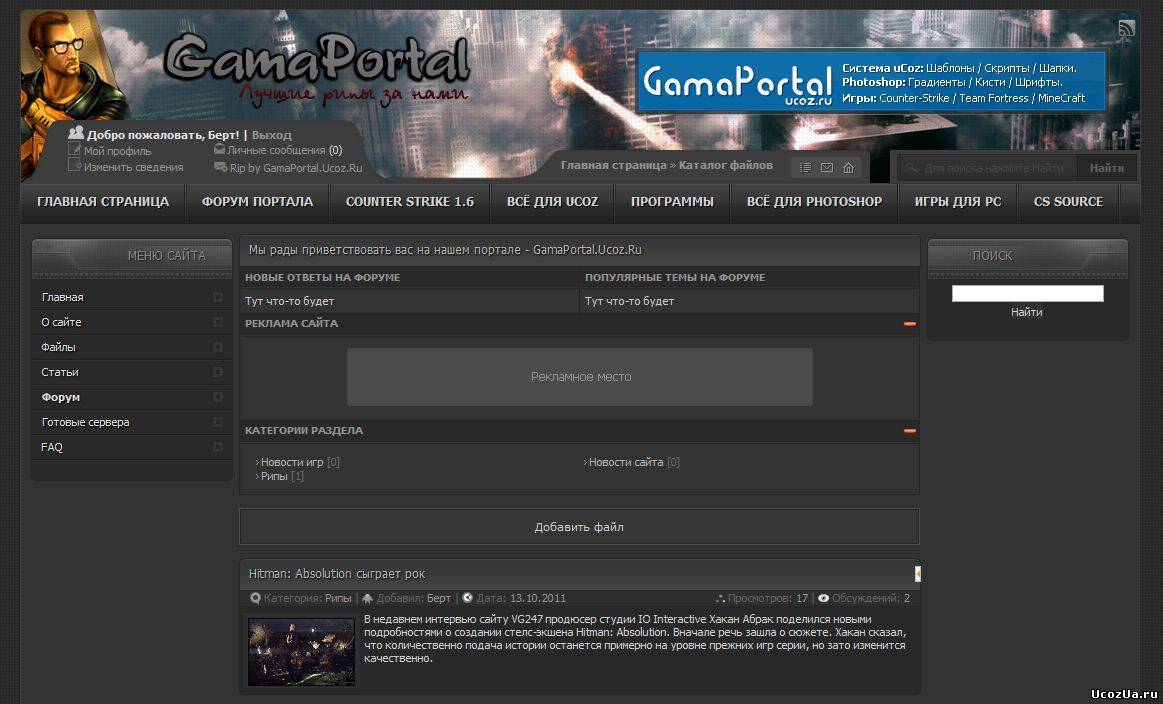Click the icon beside Rip by GamaPortal.Ucoz.Ru
This screenshot has width=1163, height=704.
point(220,167)
